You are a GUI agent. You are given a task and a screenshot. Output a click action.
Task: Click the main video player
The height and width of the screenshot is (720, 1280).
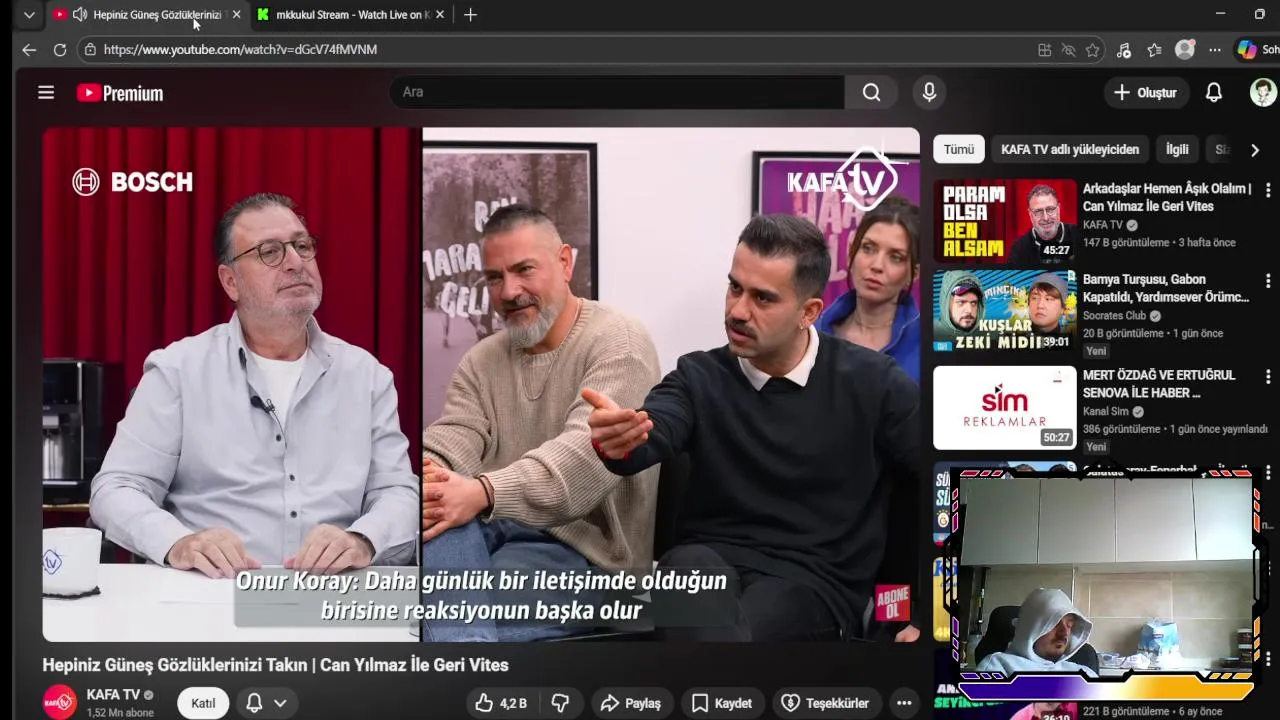click(x=481, y=384)
